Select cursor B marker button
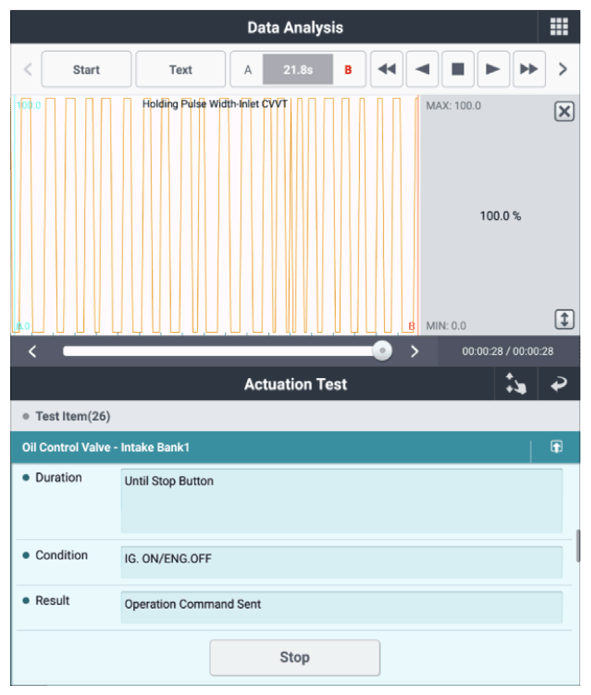591x695 pixels. 348,70
